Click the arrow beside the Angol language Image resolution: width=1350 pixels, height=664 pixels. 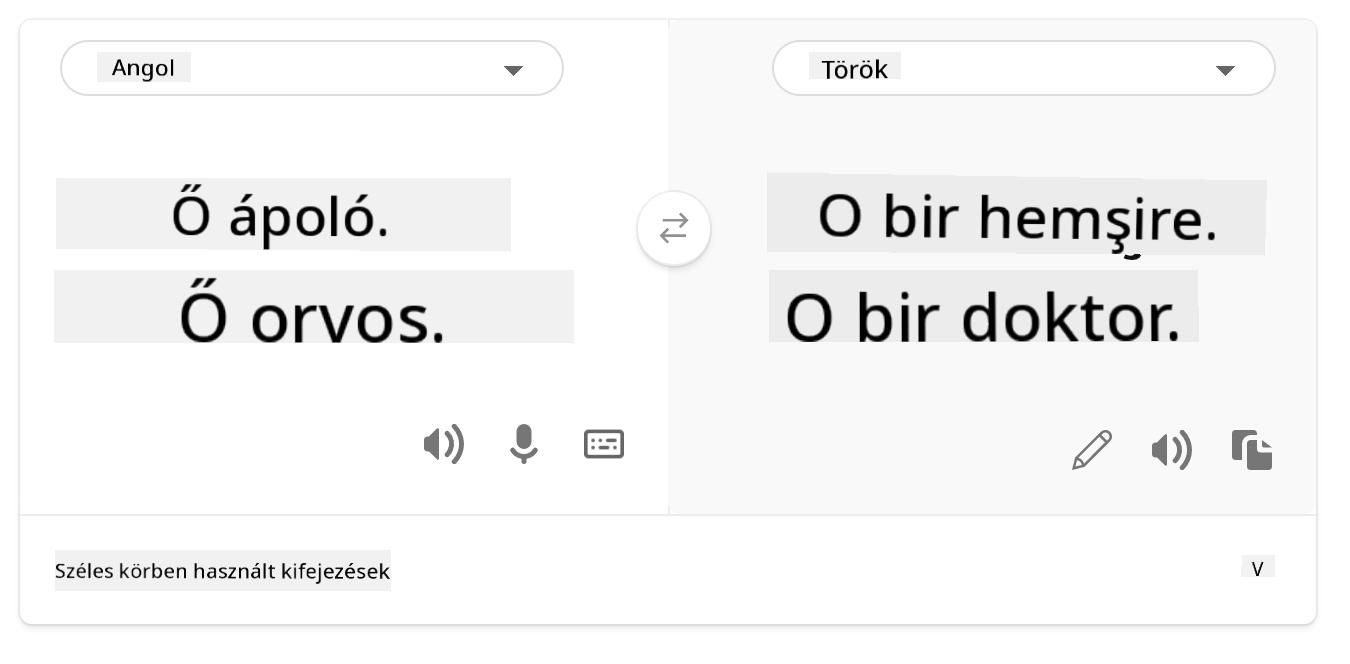coord(513,70)
